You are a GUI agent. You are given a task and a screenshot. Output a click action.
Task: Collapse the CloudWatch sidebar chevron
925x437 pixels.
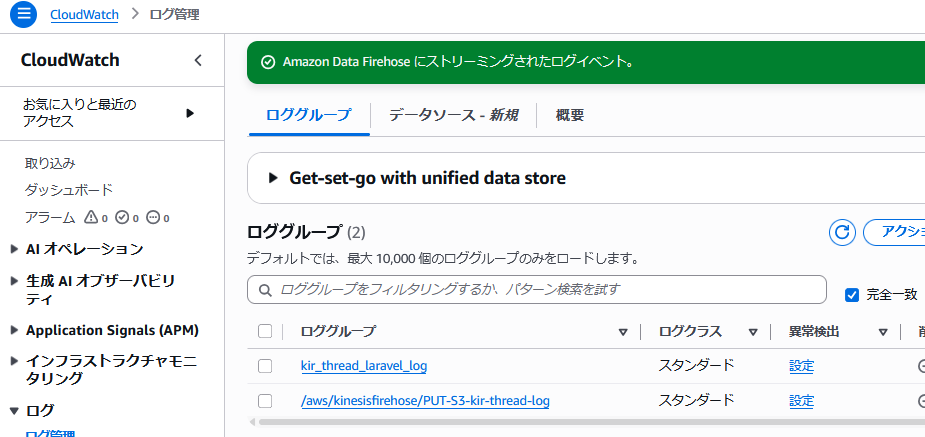coord(198,60)
